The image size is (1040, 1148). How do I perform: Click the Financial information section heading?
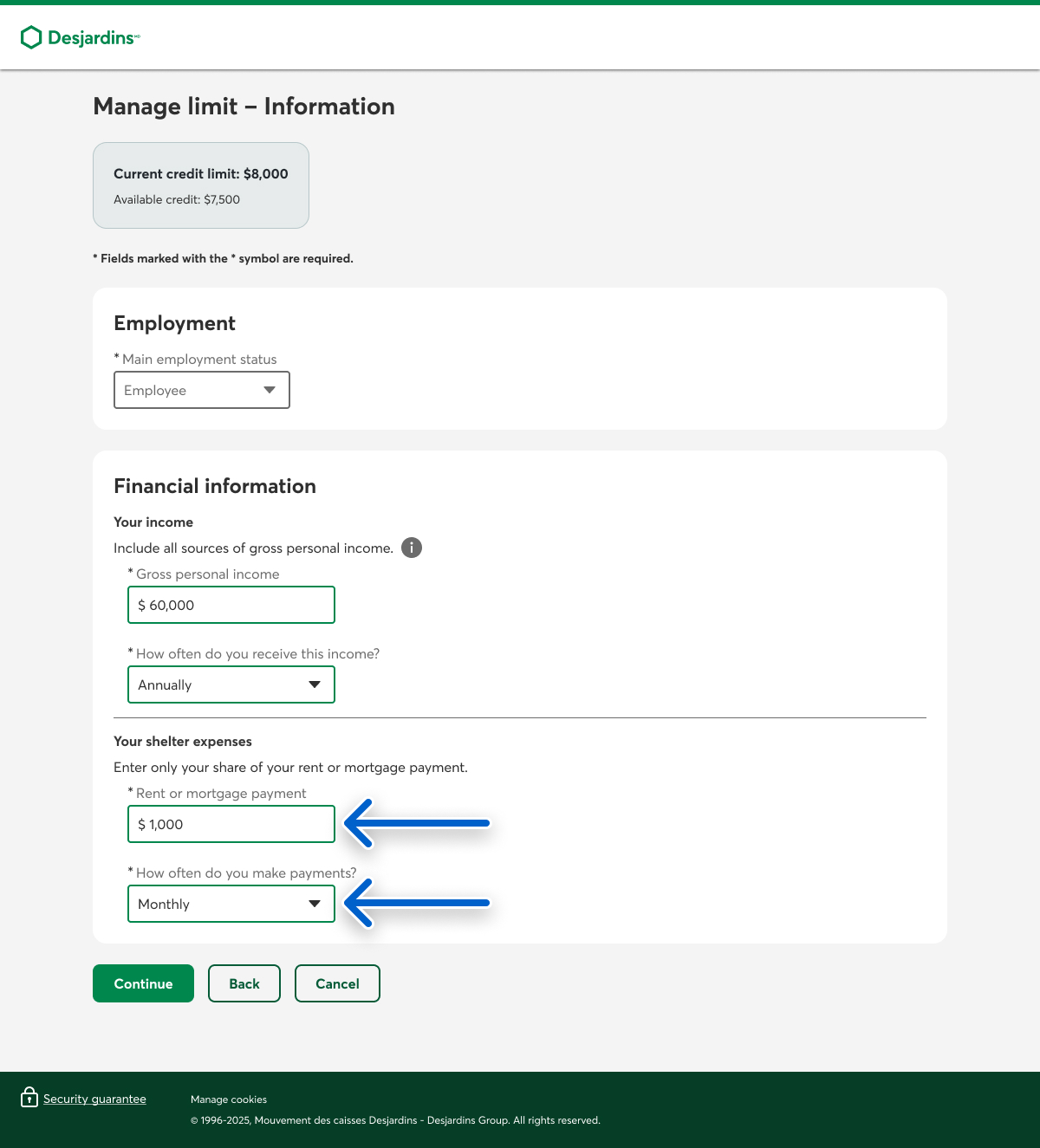pyautogui.click(x=215, y=486)
